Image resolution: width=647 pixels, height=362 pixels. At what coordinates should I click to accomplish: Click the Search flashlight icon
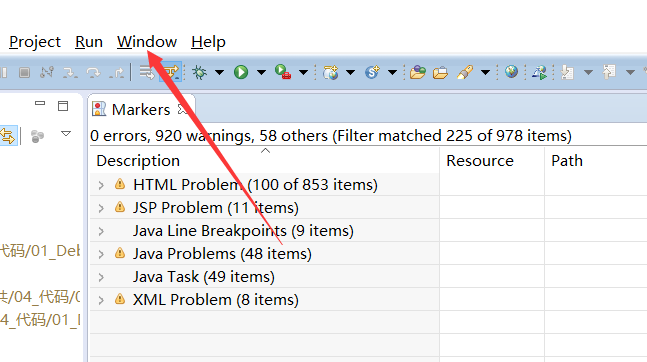[x=465, y=73]
